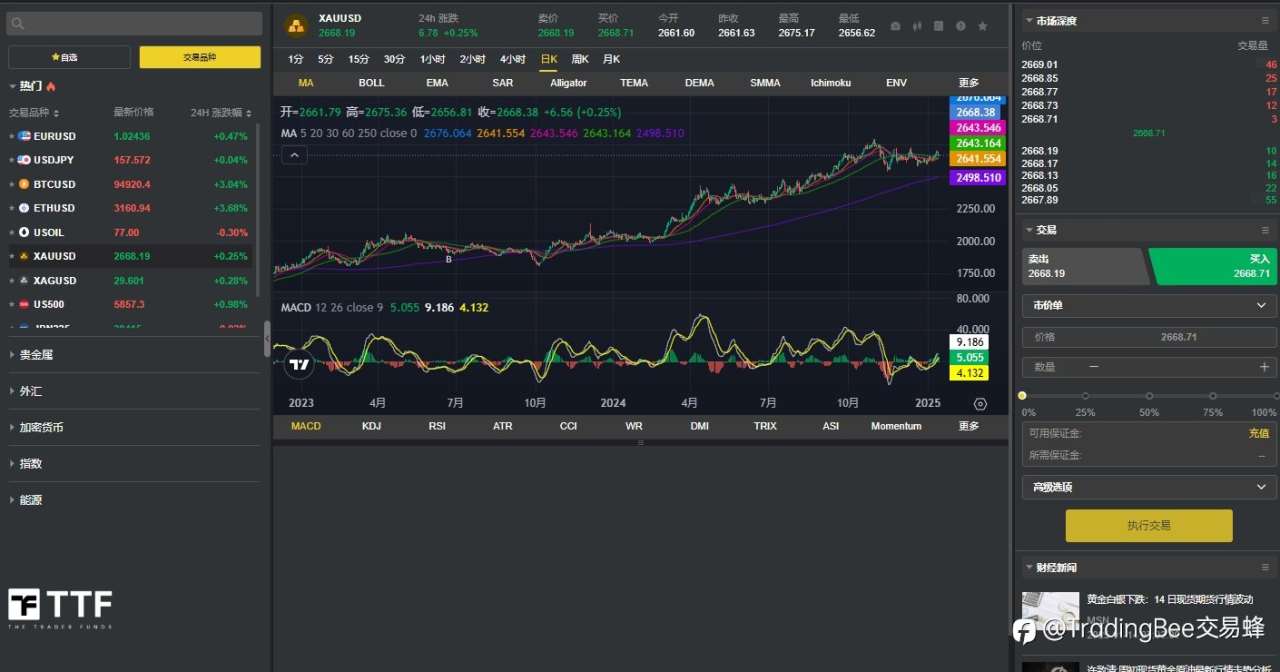Screen dimensions: 1280x672
Task: Open the Financial News panel menu icon
Action: click(1265, 568)
